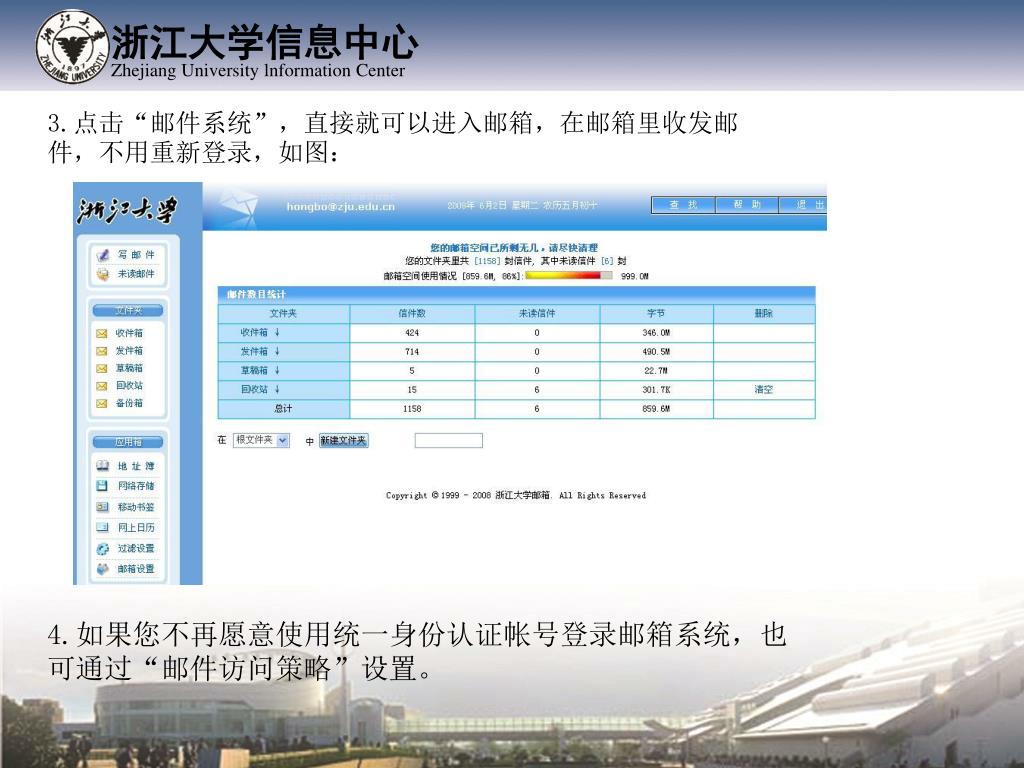This screenshot has height=768, width=1024.
Task: Click the address book icon beside 地址簿
Action: [x=103, y=466]
